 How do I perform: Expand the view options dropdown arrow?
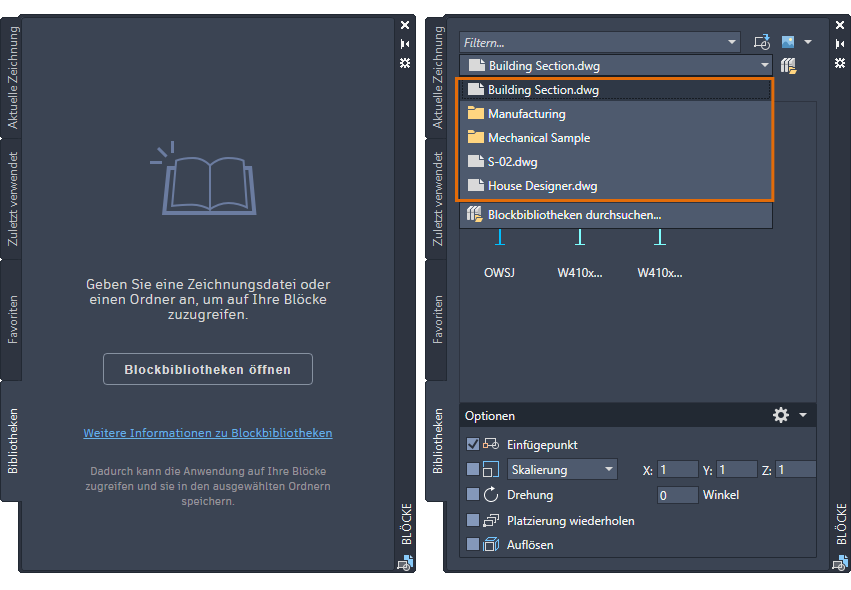click(x=808, y=42)
